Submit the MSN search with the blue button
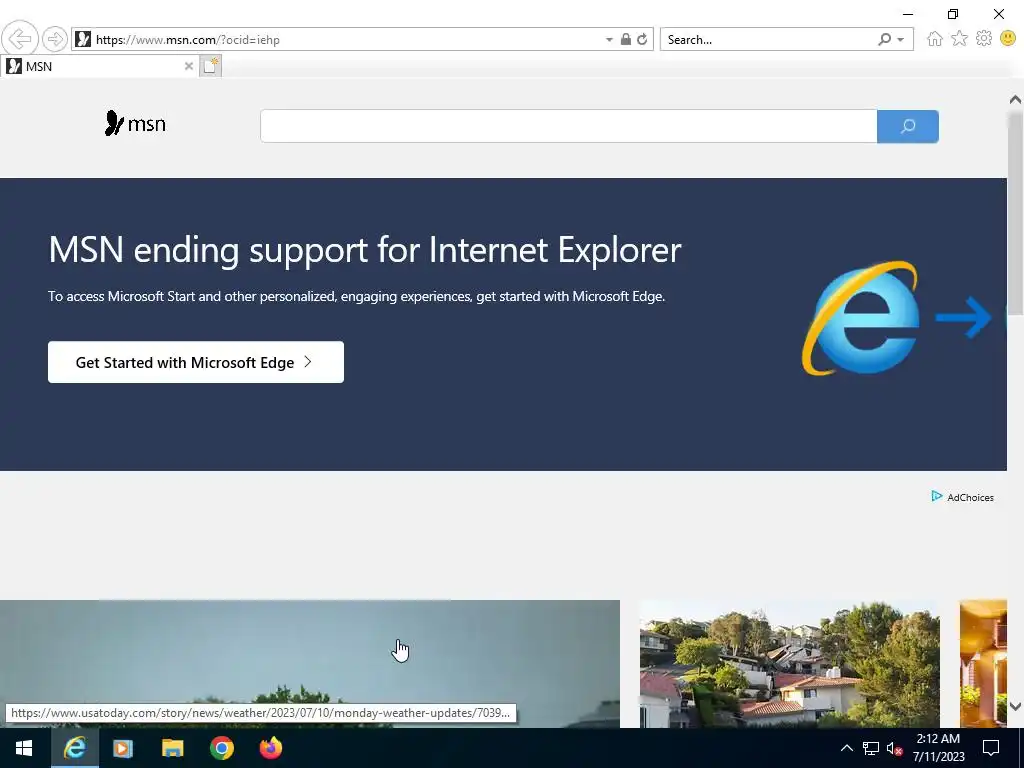The height and width of the screenshot is (768, 1024). tap(908, 126)
